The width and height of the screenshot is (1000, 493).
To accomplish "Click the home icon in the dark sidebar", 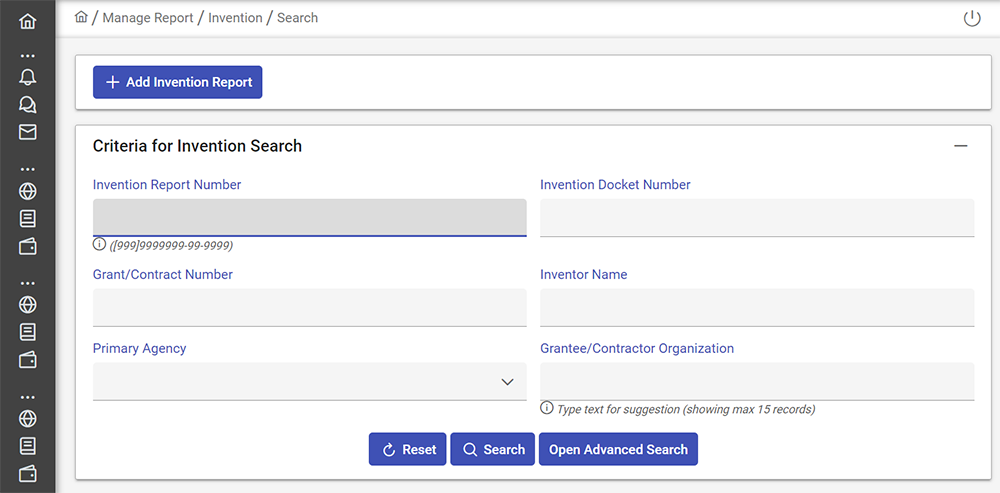I will [x=27, y=21].
